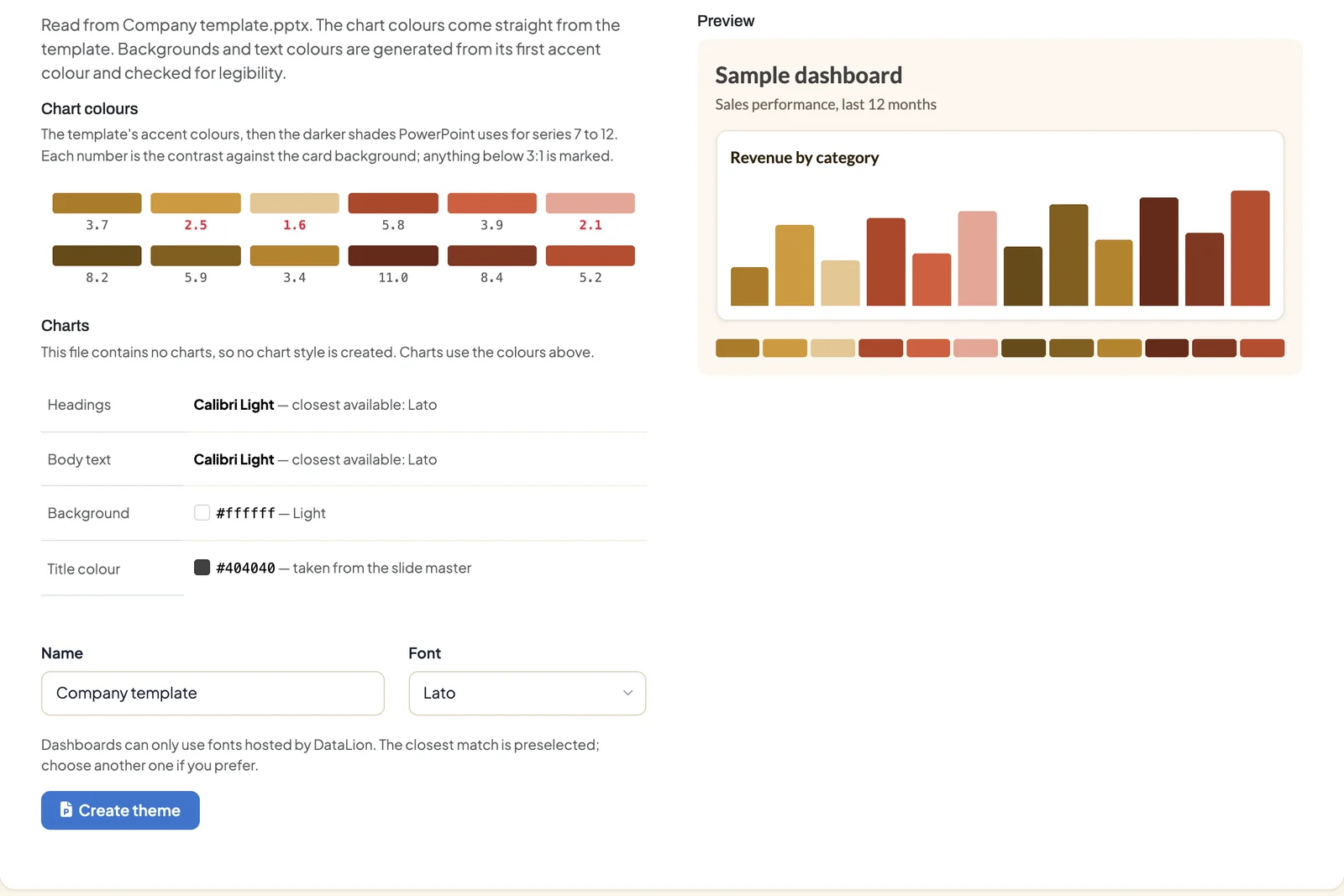The width and height of the screenshot is (1344, 896).
Task: Select the chart colour swatch rated 5.2
Action: coord(591,255)
